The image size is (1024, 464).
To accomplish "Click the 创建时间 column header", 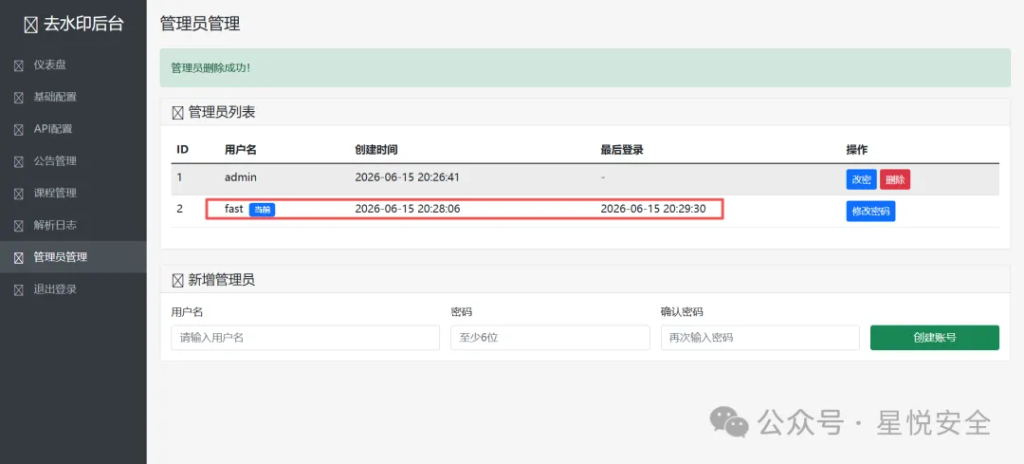I will coord(376,150).
